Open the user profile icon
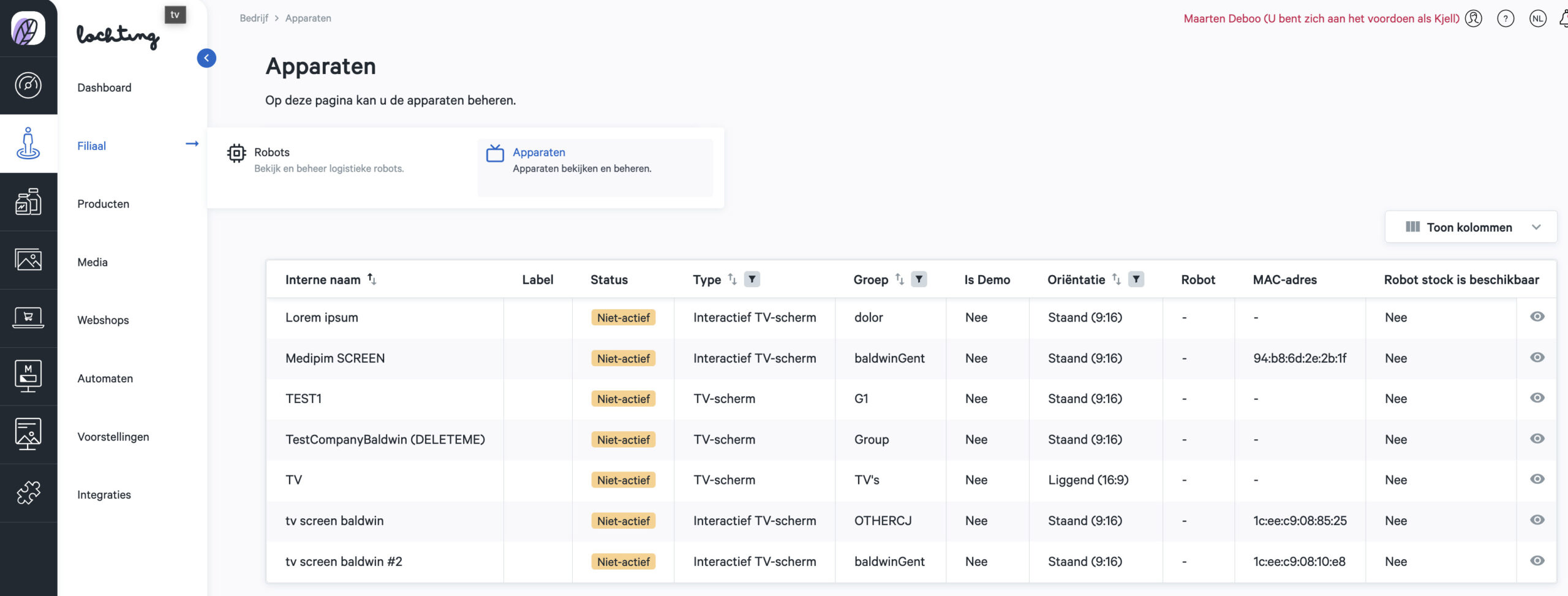 coord(1474,18)
